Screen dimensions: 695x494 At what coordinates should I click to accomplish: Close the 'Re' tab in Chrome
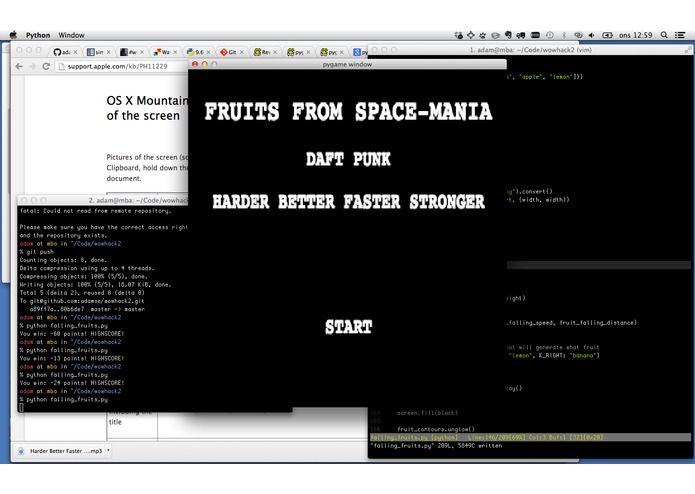pyautogui.click(x=275, y=52)
